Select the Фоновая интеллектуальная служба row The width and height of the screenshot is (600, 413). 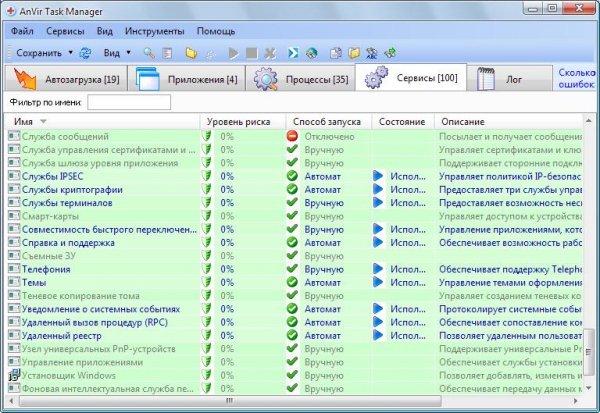[x=295, y=388]
